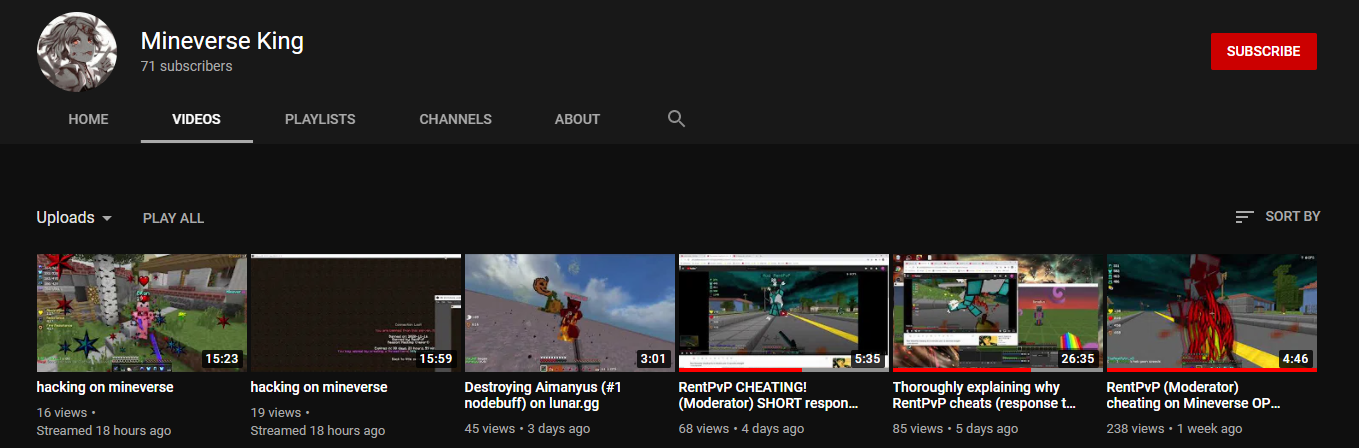Expand the Uploads dropdown
The image size is (1359, 448).
pos(75,217)
